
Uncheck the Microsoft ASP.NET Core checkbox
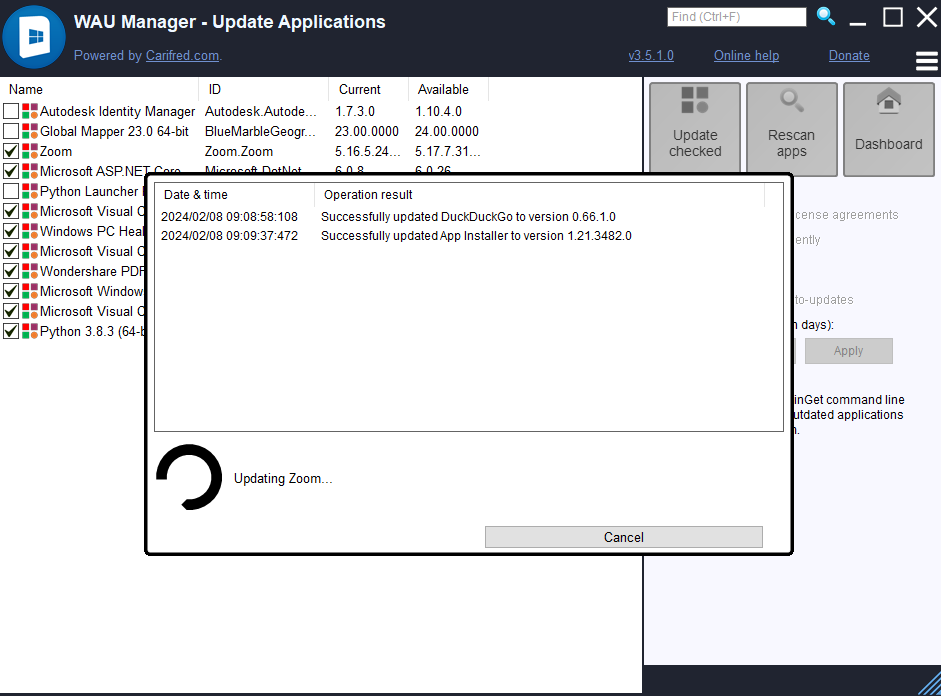(x=11, y=171)
